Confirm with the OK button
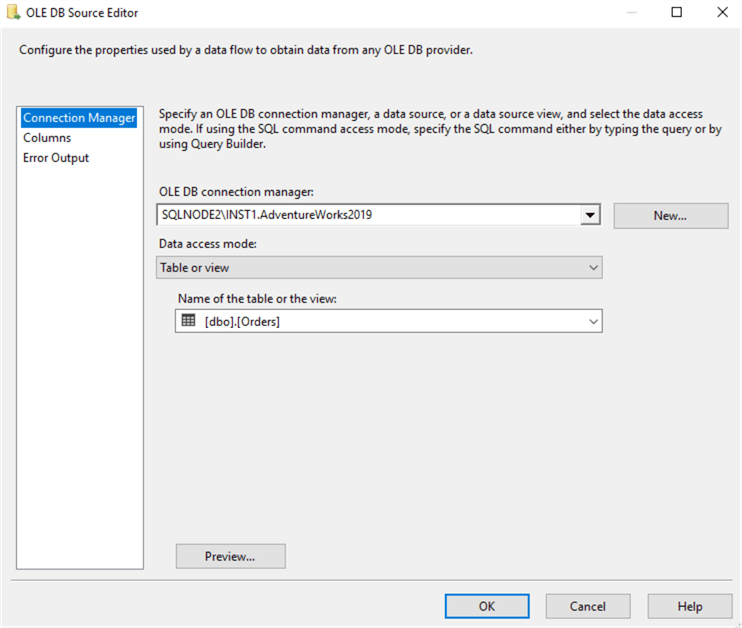Screen dimensions: 742x628 487,606
